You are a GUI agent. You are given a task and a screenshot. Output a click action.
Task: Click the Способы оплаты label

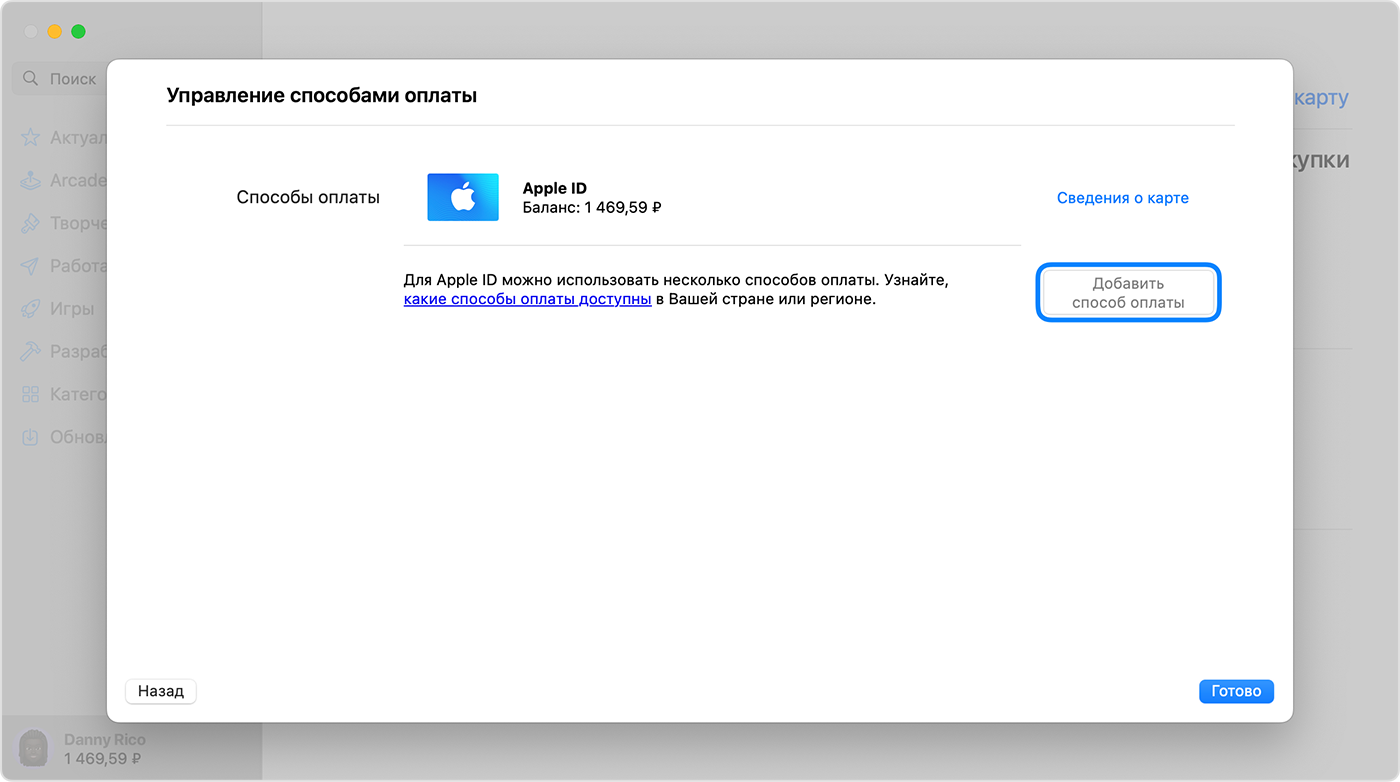click(308, 197)
